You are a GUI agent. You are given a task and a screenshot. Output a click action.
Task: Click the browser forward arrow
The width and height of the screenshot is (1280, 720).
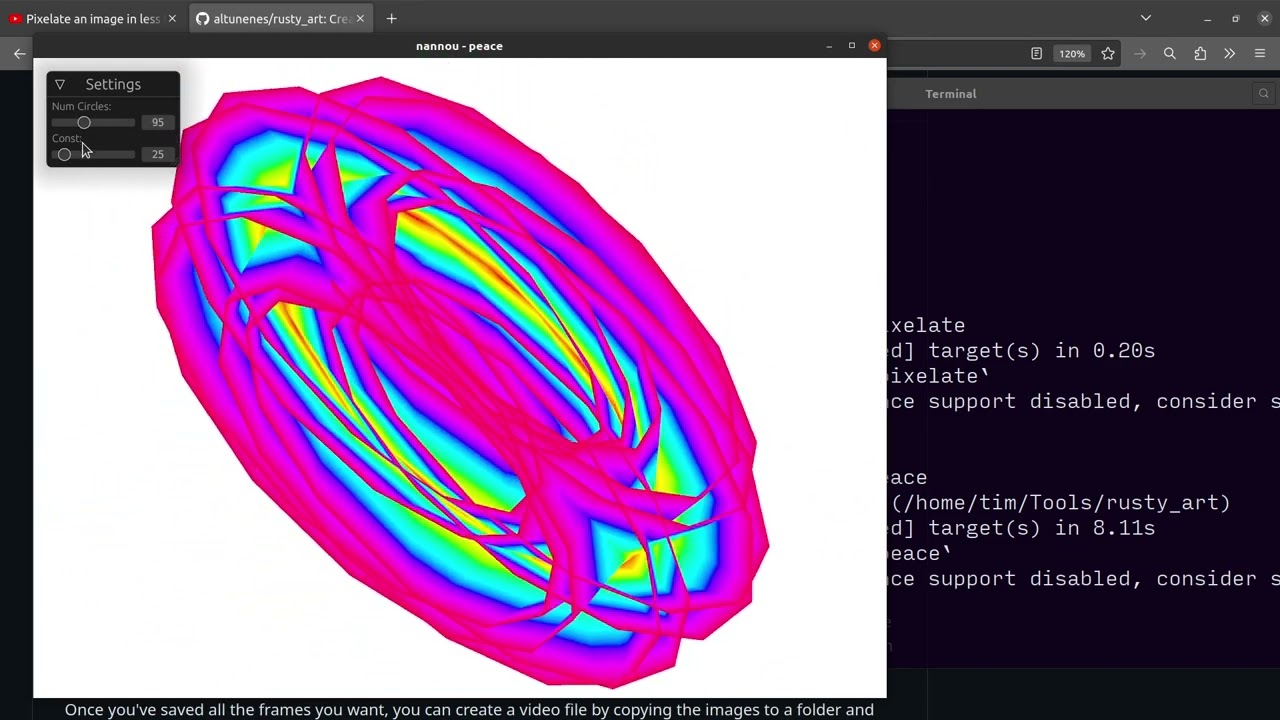click(1140, 53)
